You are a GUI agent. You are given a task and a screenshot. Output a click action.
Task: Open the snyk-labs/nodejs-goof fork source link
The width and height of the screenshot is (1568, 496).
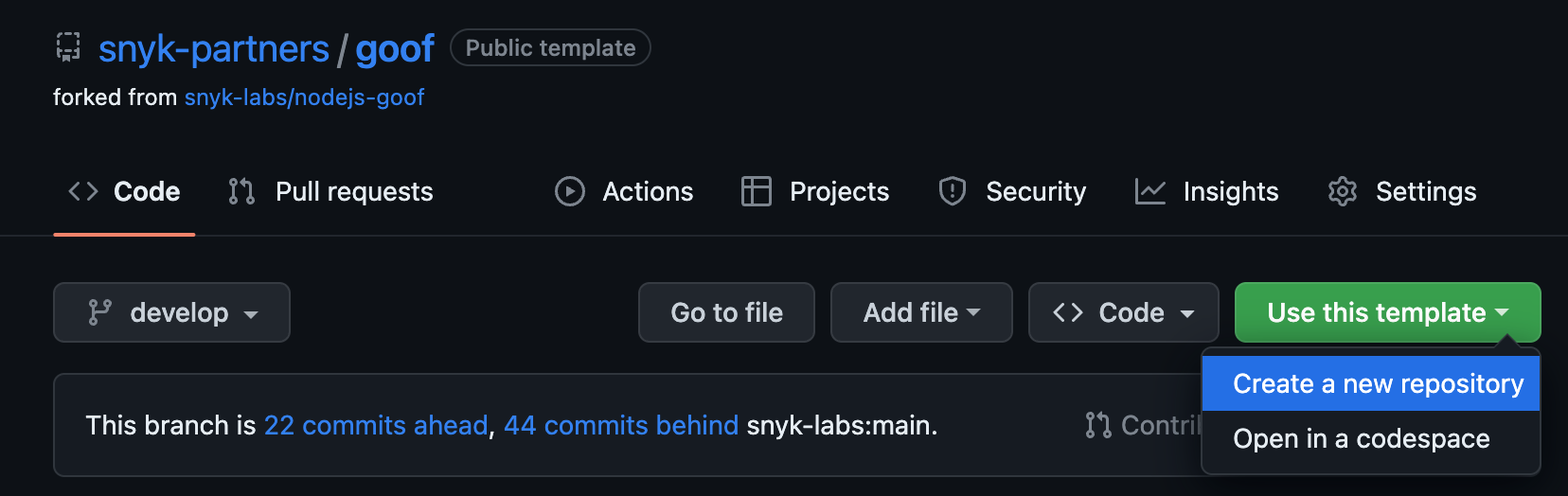click(x=304, y=97)
